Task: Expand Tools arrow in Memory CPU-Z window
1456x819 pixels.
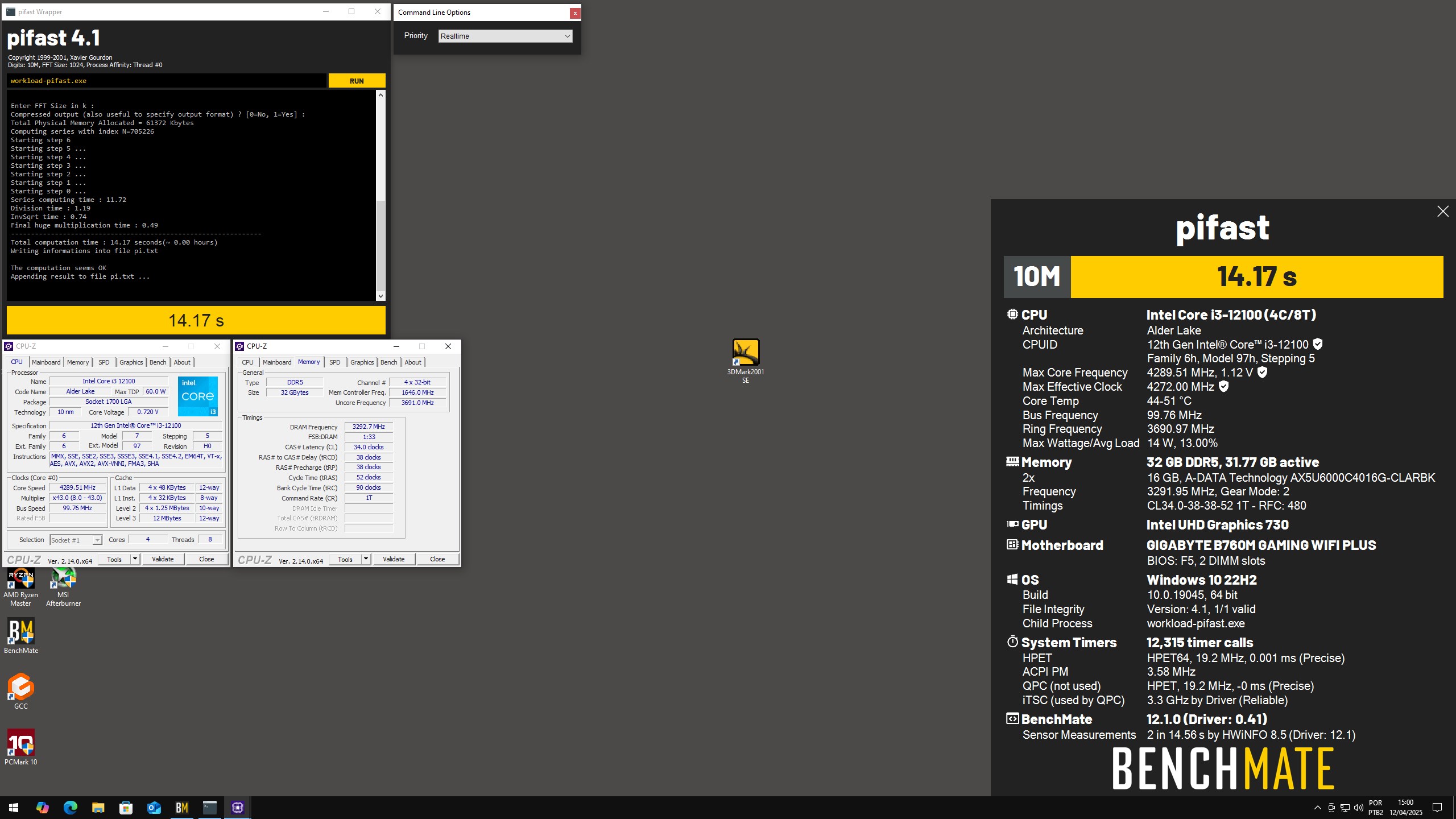Action: pyautogui.click(x=366, y=559)
